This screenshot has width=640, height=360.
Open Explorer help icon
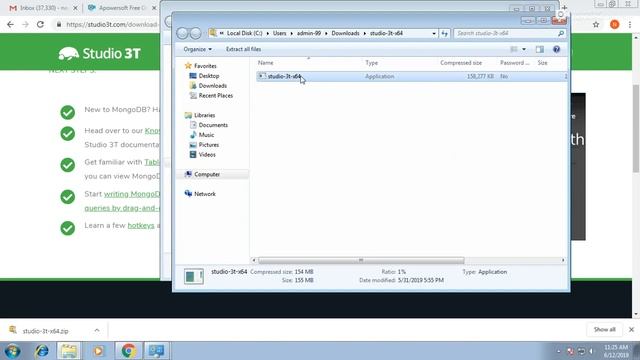tap(556, 49)
